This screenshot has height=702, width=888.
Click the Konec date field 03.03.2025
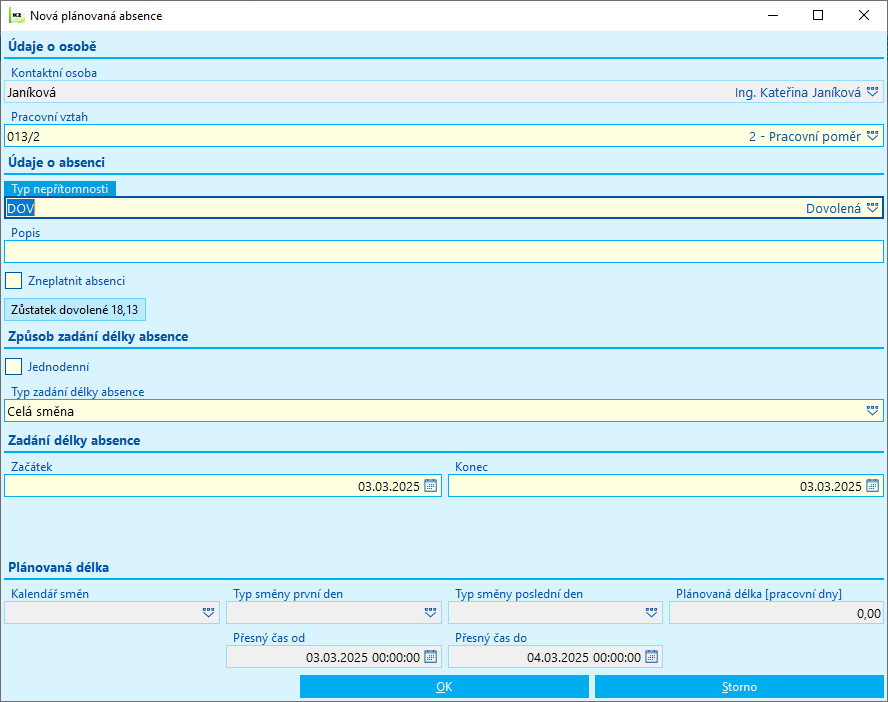pos(666,486)
